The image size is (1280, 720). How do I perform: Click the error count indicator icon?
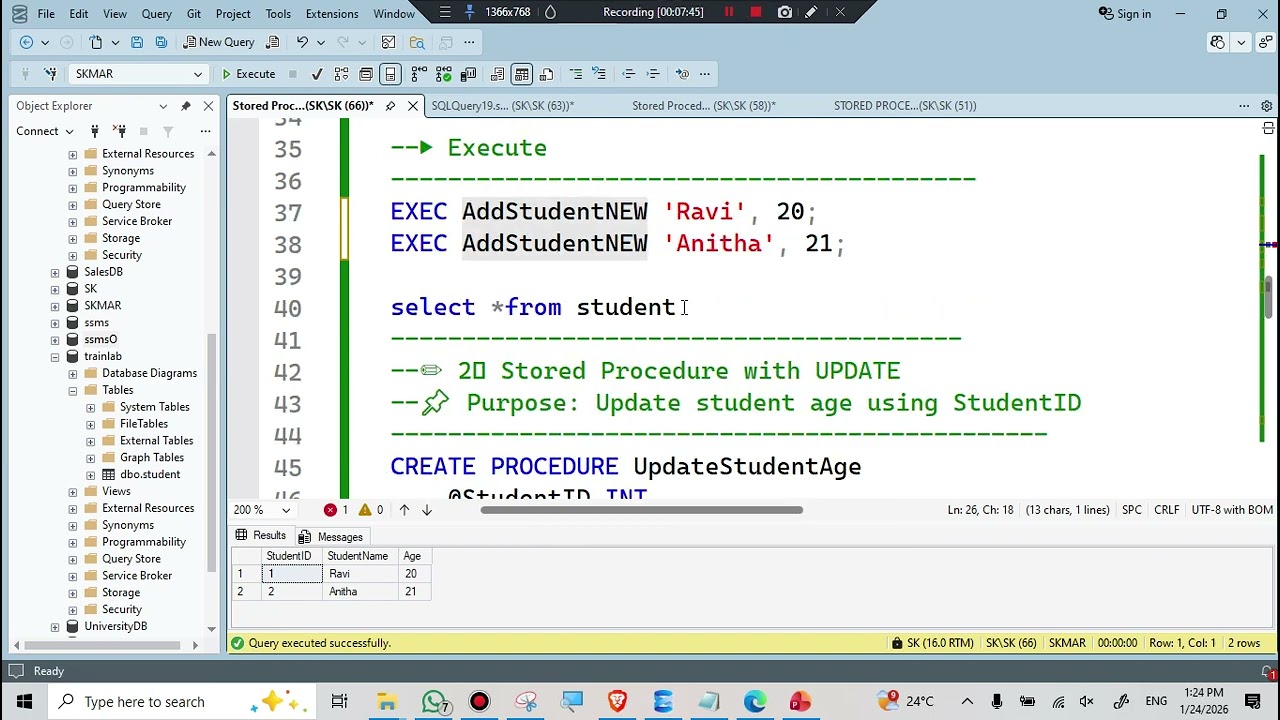330,510
